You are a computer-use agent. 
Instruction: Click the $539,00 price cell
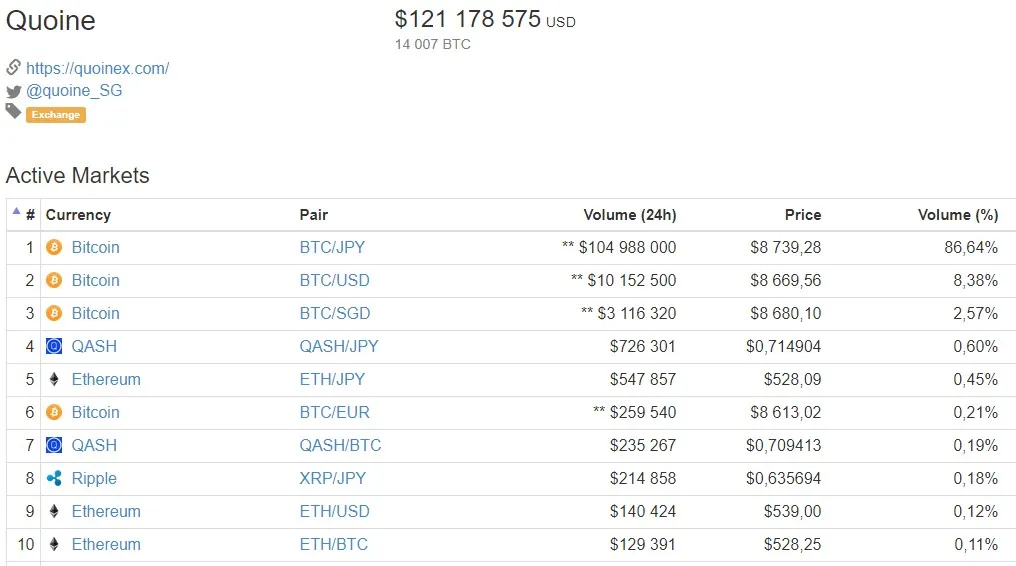792,512
